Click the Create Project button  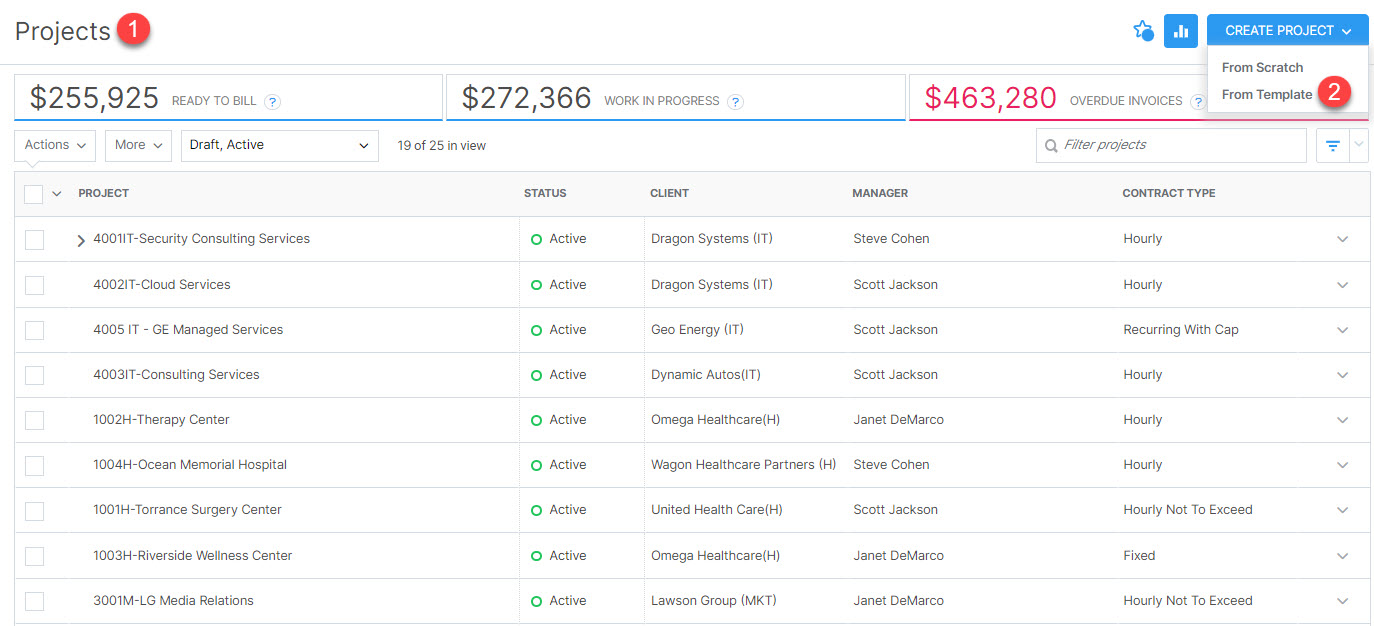(x=1287, y=31)
